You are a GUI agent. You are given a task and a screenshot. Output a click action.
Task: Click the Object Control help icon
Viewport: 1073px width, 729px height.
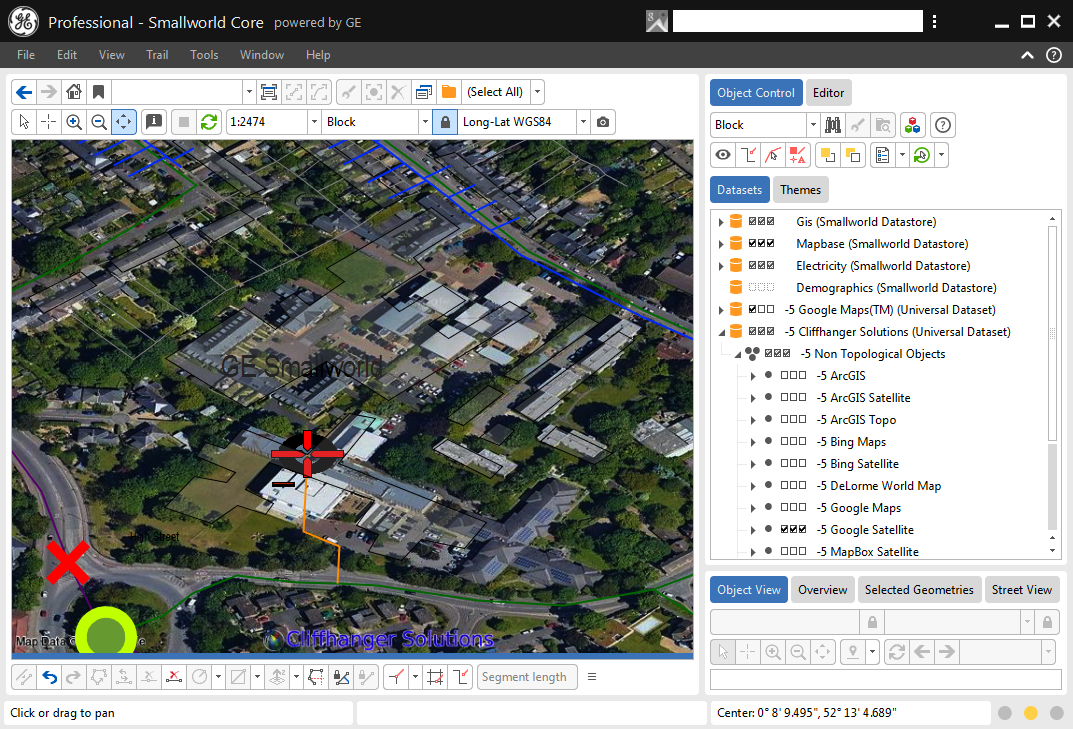[x=943, y=125]
